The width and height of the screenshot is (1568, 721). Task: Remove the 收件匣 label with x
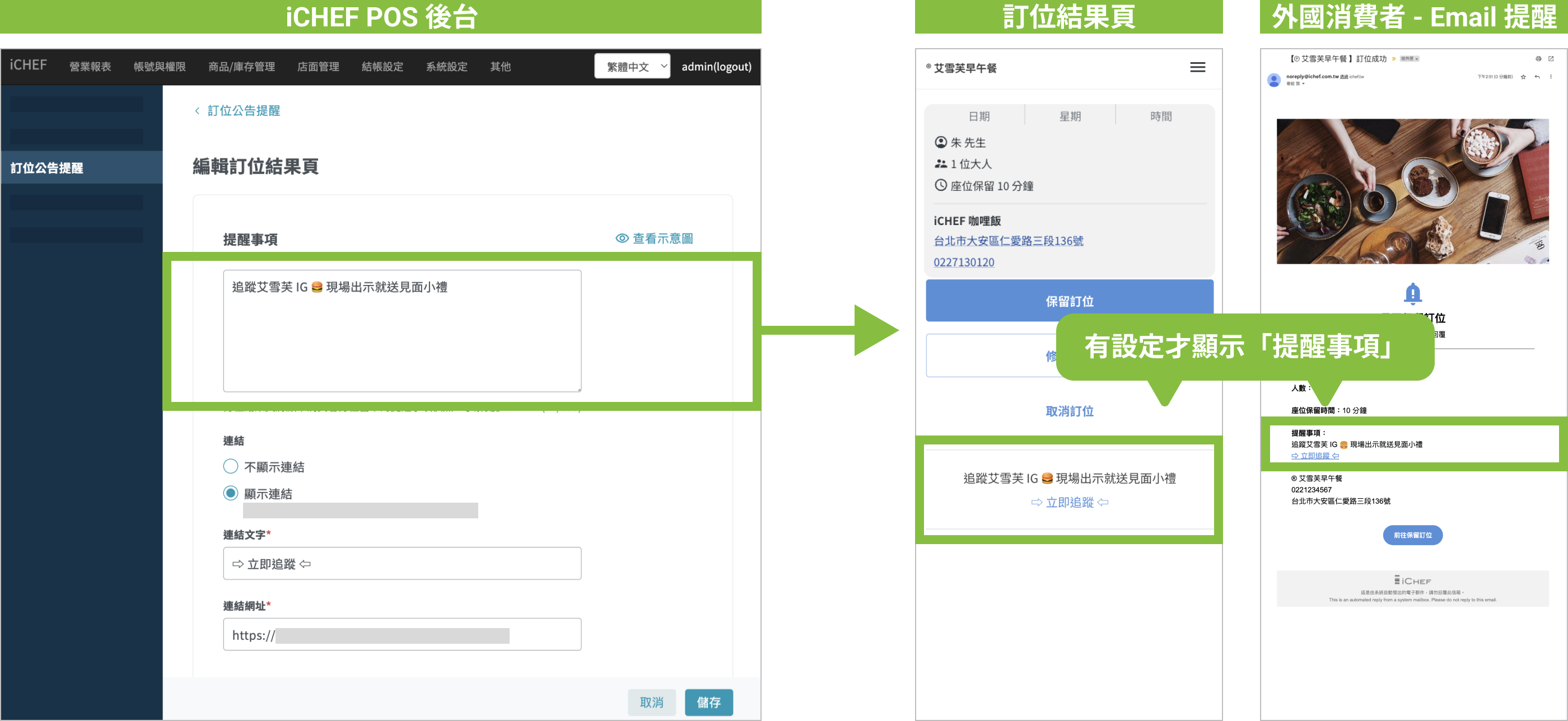tap(1417, 59)
